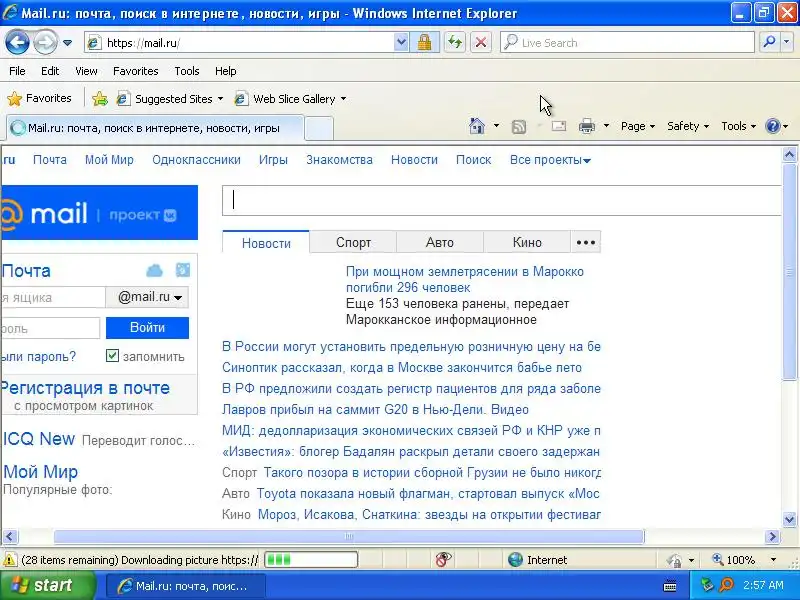Open the command bar Tools dropdown
Image resolution: width=800 pixels, height=600 pixels.
(x=738, y=126)
